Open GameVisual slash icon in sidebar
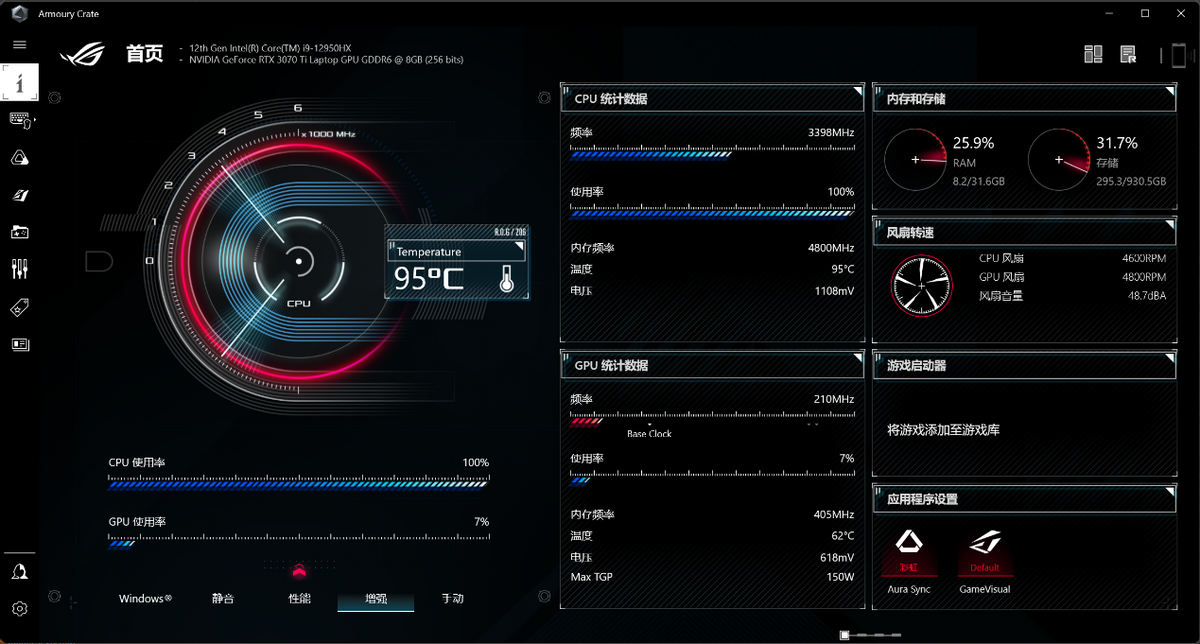Screen dimensions: 1200x644 point(19,195)
